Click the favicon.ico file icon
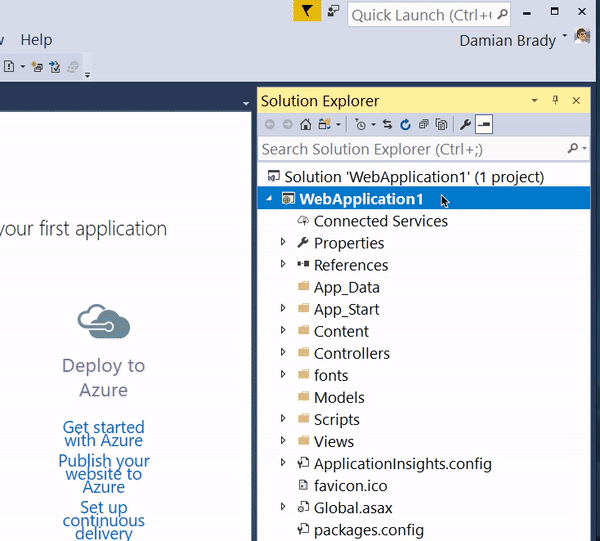Screen dimensions: 600x541 303,485
